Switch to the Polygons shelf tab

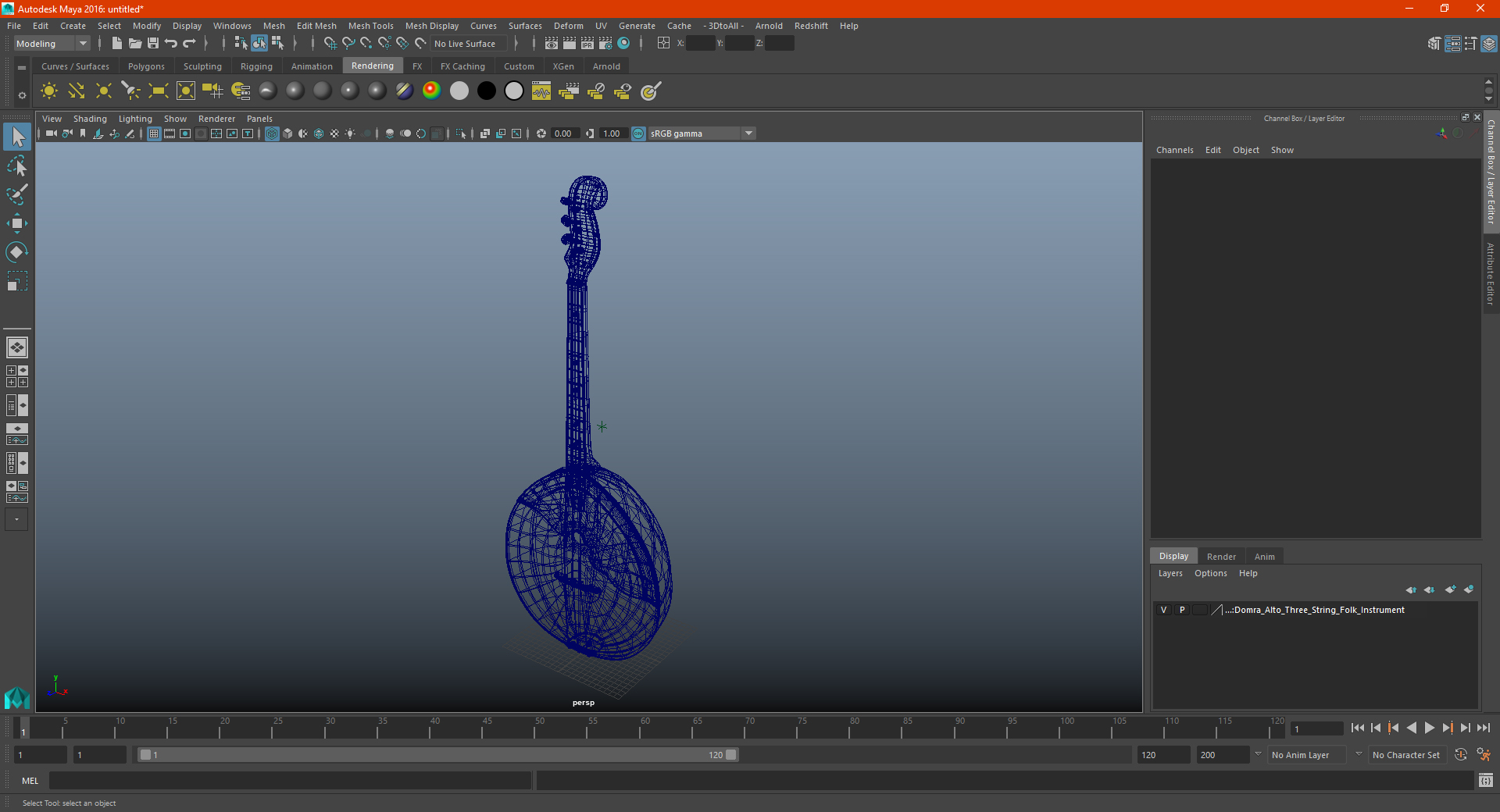pyautogui.click(x=146, y=66)
